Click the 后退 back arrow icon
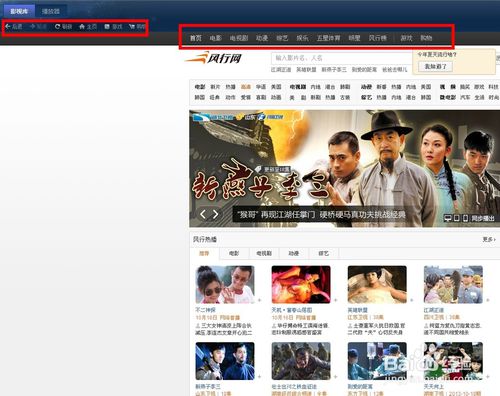Image resolution: width=500 pixels, height=396 pixels. 8,26
